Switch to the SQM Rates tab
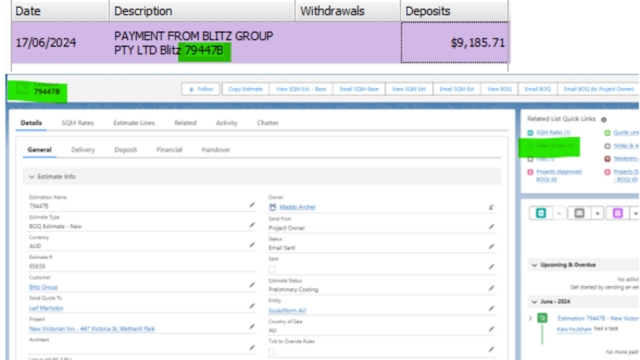640x360 pixels. (78, 123)
